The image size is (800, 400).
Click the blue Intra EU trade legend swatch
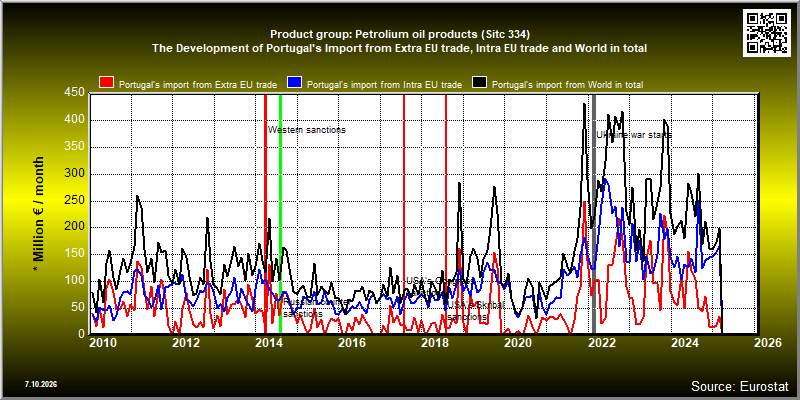pyautogui.click(x=295, y=84)
